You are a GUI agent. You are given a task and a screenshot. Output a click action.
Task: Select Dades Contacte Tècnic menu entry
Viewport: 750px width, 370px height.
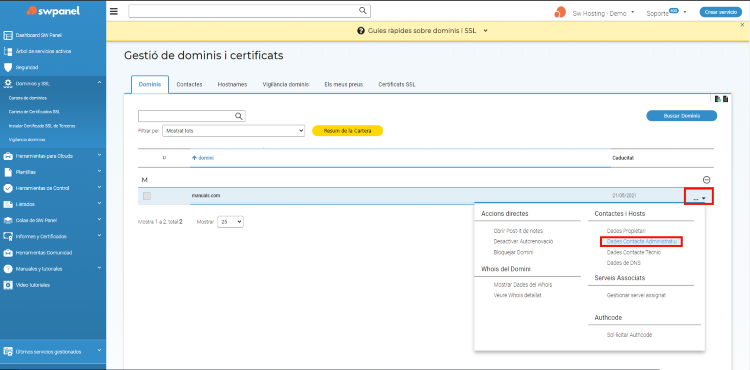pos(633,252)
